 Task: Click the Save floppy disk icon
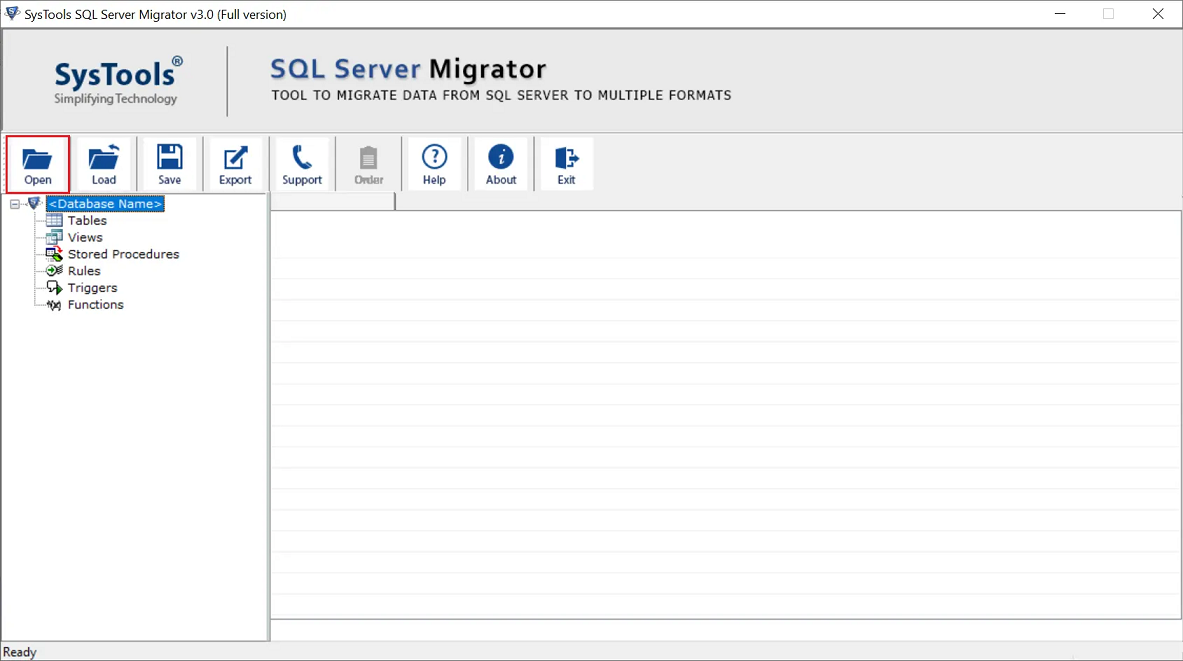(x=169, y=157)
